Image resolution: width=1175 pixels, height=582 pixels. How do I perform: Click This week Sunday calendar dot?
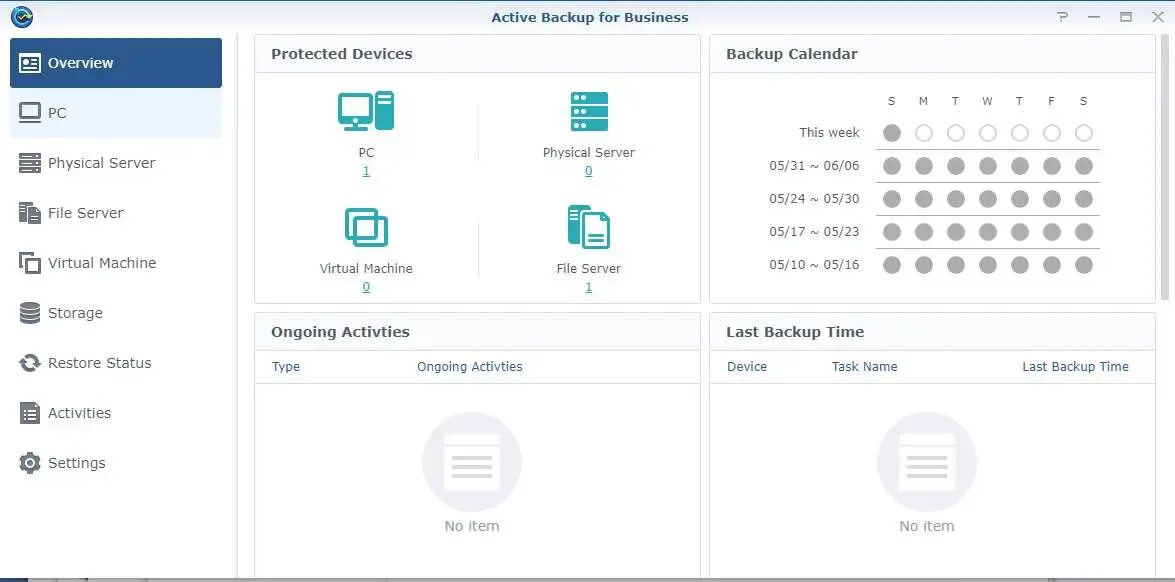coord(892,133)
